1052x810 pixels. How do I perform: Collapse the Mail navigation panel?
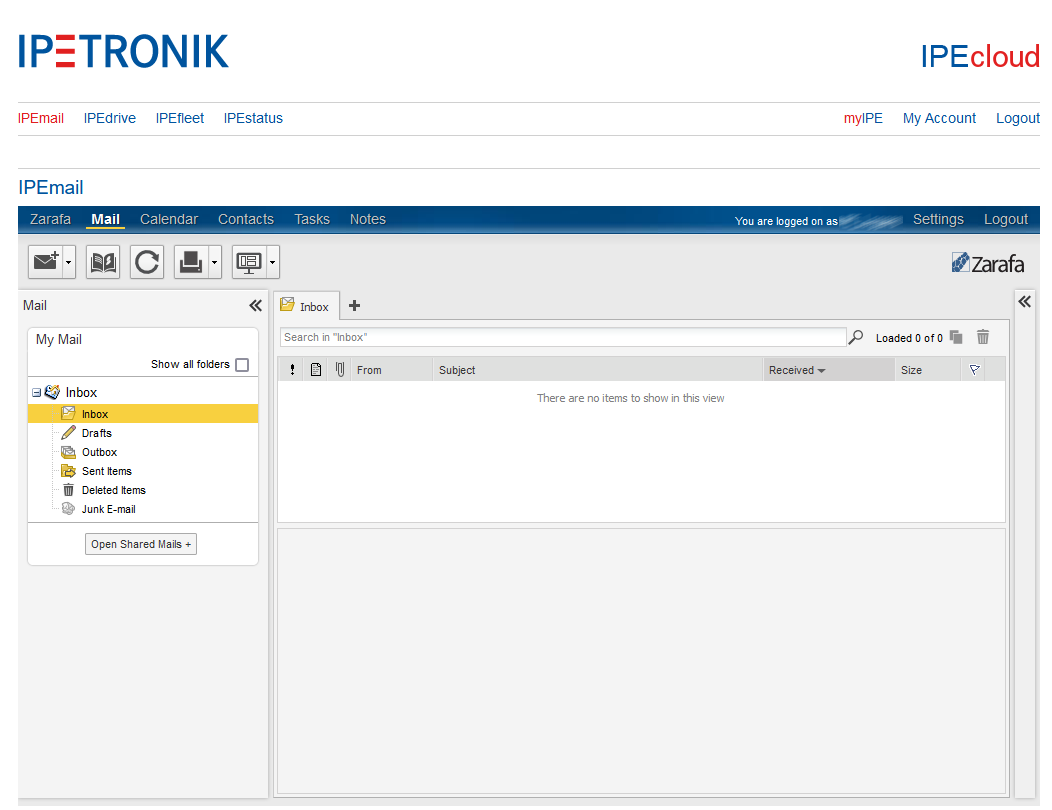click(x=255, y=306)
